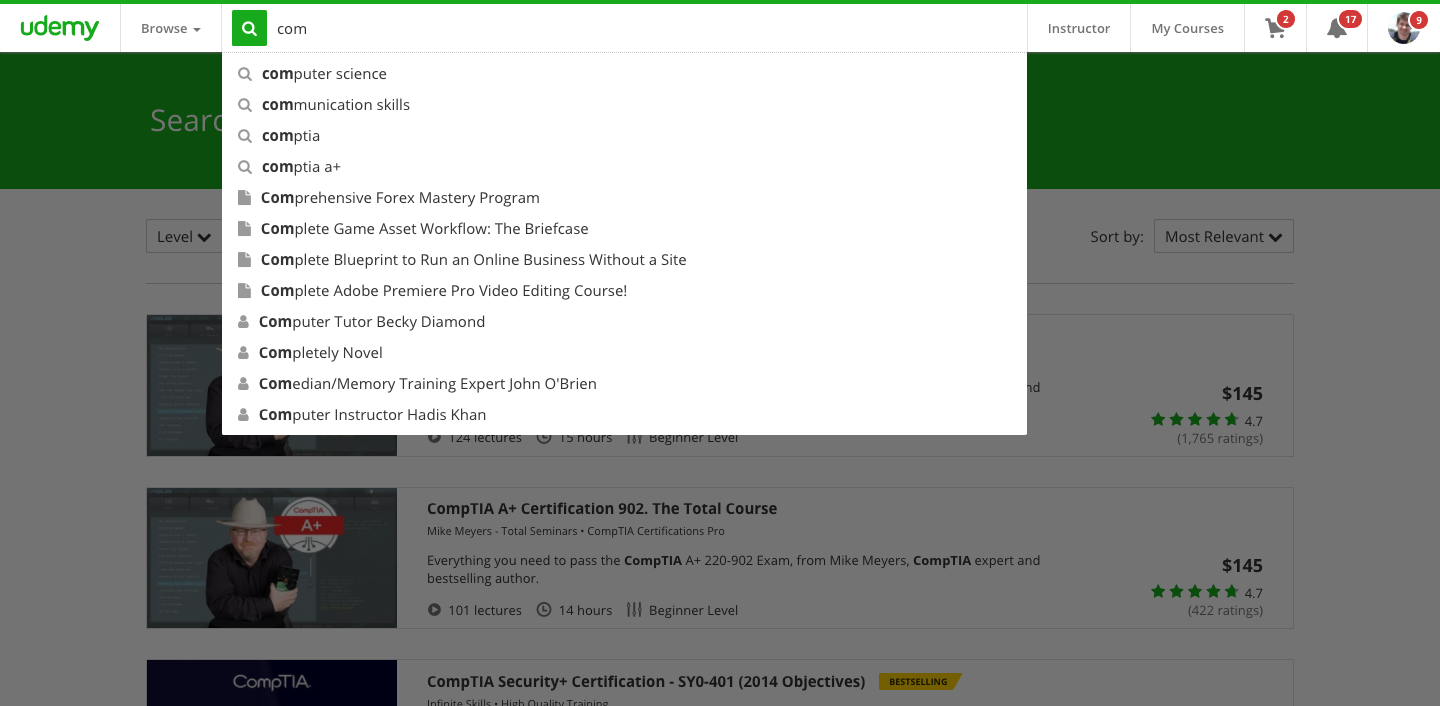Click the document icon beside Complete Game Asset Workflow
Viewport: 1440px width, 706px height.
[244, 229]
